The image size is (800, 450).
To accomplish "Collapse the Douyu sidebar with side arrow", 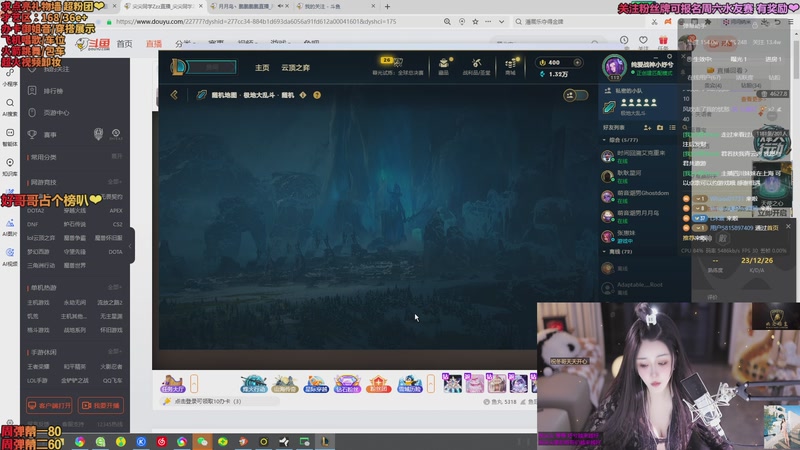I will tap(131, 246).
